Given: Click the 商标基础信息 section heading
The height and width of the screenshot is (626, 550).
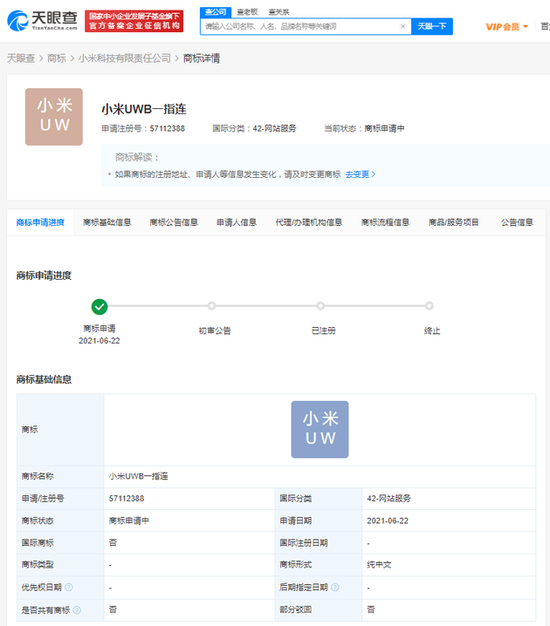Looking at the screenshot, I should (x=44, y=379).
